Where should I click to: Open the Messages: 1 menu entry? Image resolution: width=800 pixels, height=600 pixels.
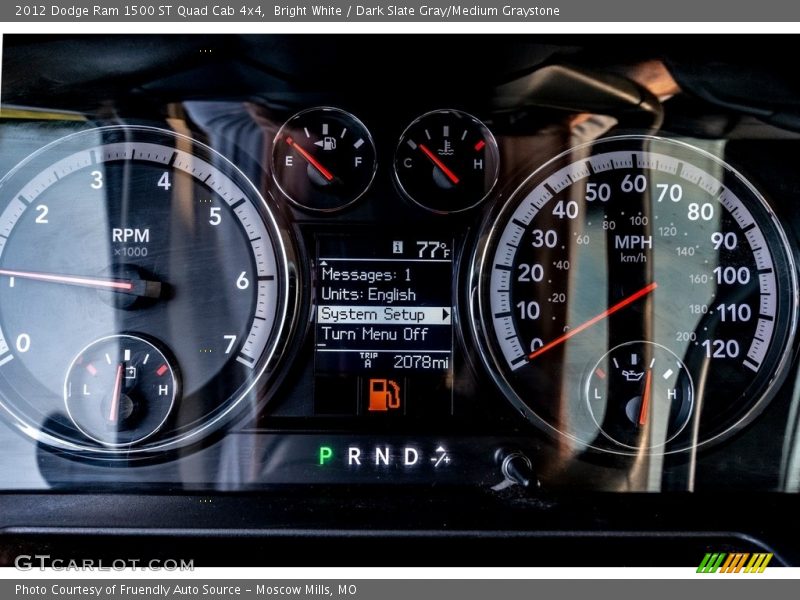[366, 275]
